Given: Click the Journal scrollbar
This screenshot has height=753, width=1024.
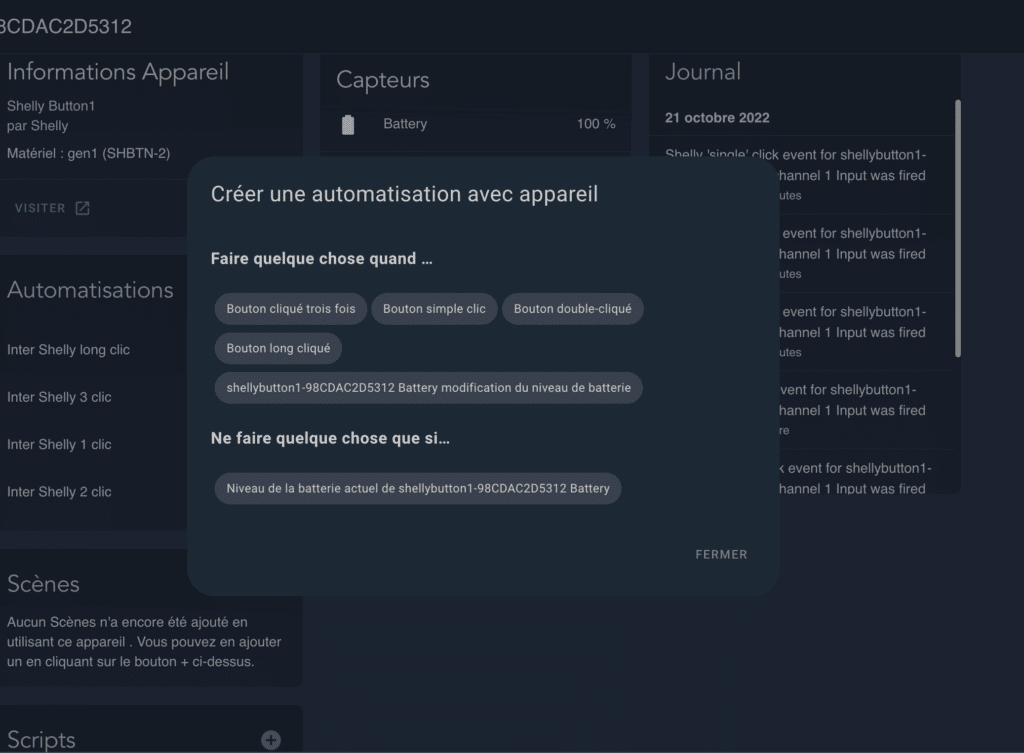Looking at the screenshot, I should coord(957,229).
